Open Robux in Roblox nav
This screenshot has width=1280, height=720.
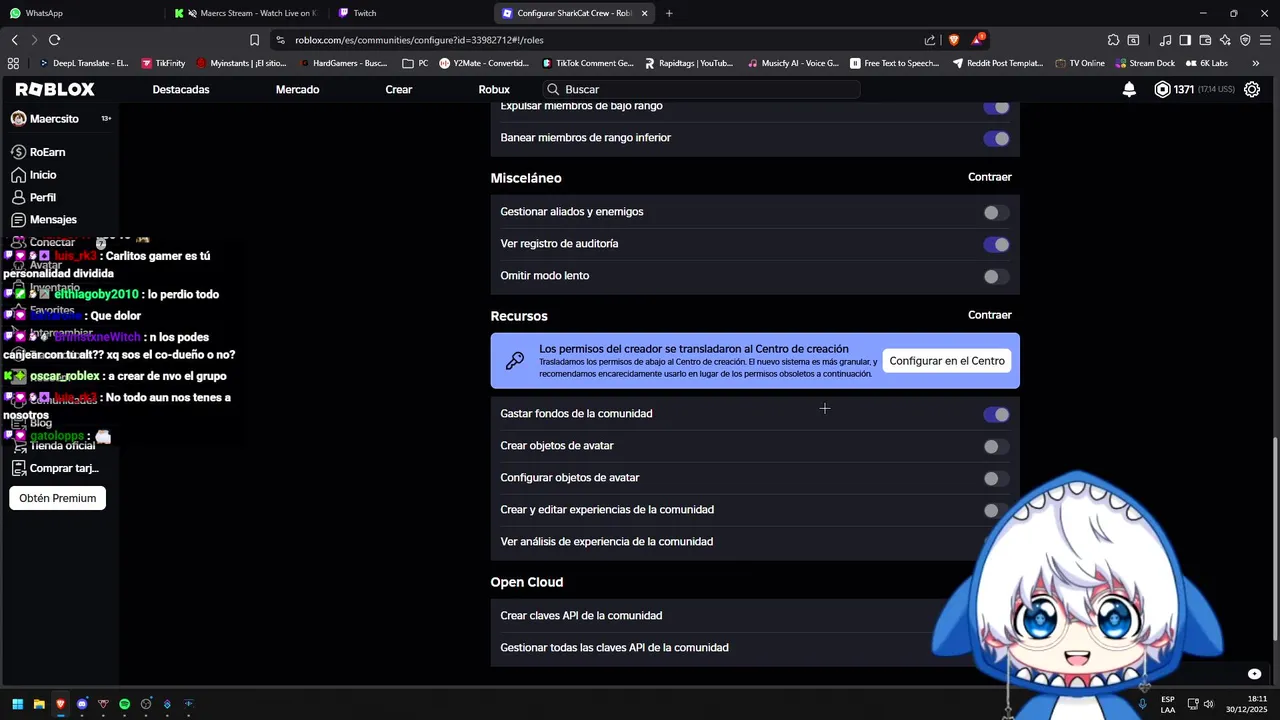click(x=494, y=89)
